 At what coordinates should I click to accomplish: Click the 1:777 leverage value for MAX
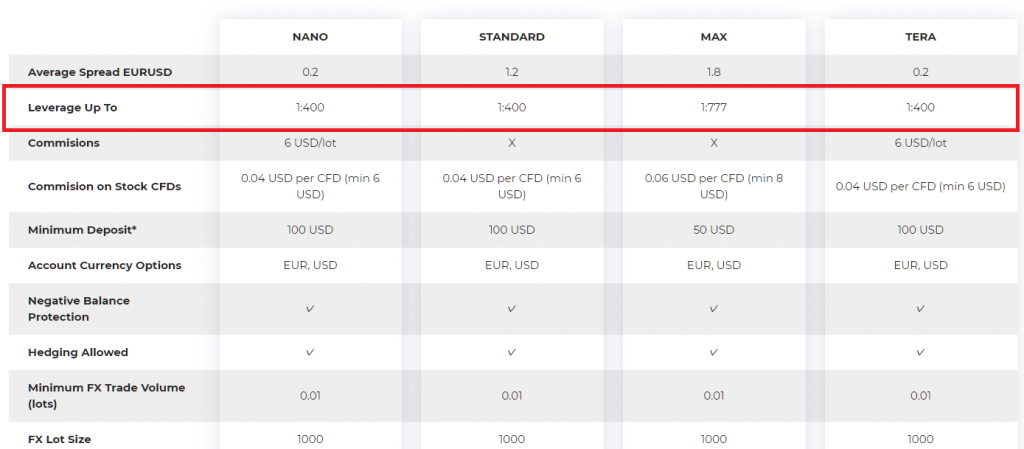pos(714,108)
